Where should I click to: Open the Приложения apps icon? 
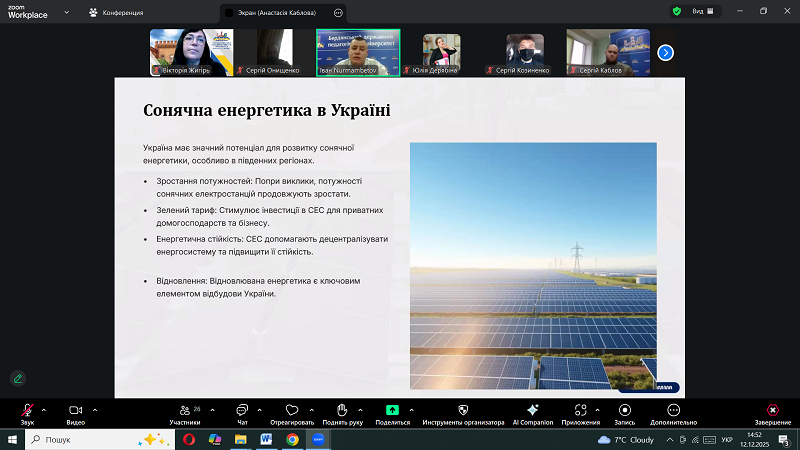[580, 411]
